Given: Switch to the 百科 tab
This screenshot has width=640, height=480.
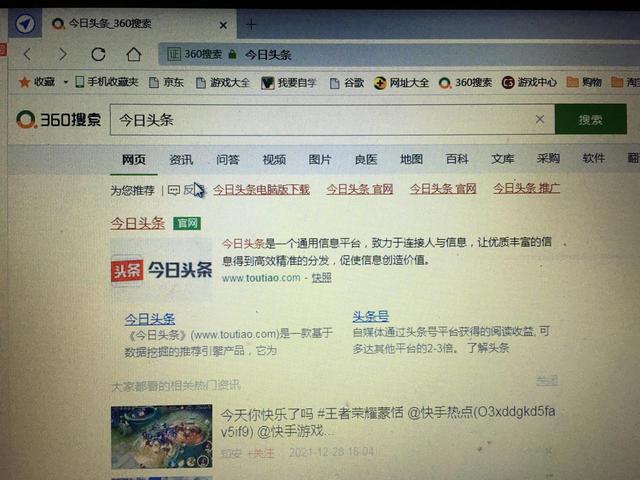Looking at the screenshot, I should 457,159.
